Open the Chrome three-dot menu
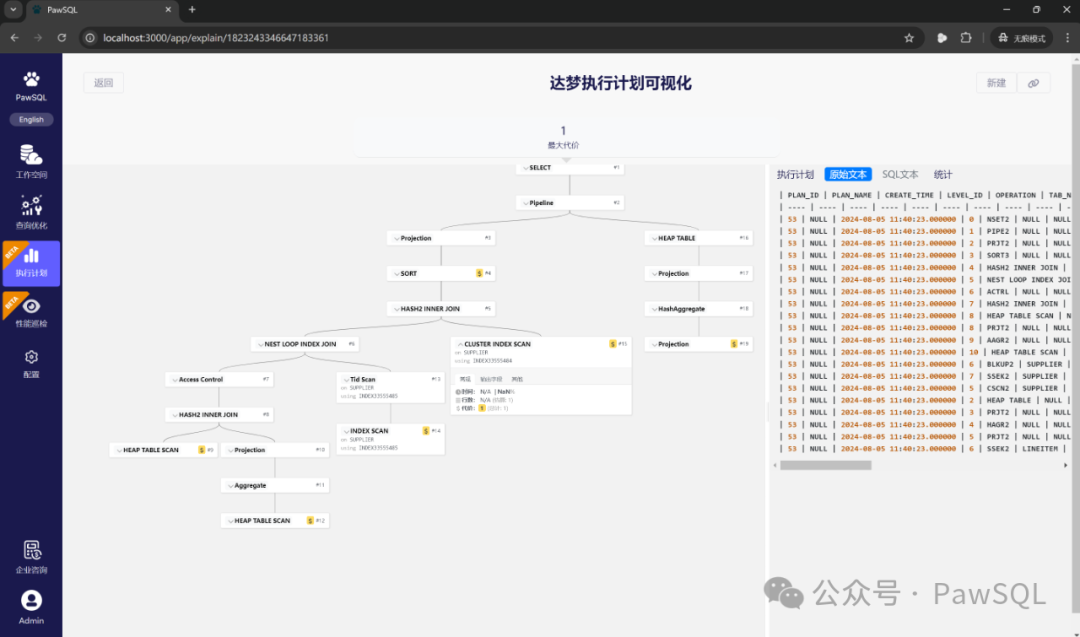1080x637 pixels. (x=1067, y=38)
